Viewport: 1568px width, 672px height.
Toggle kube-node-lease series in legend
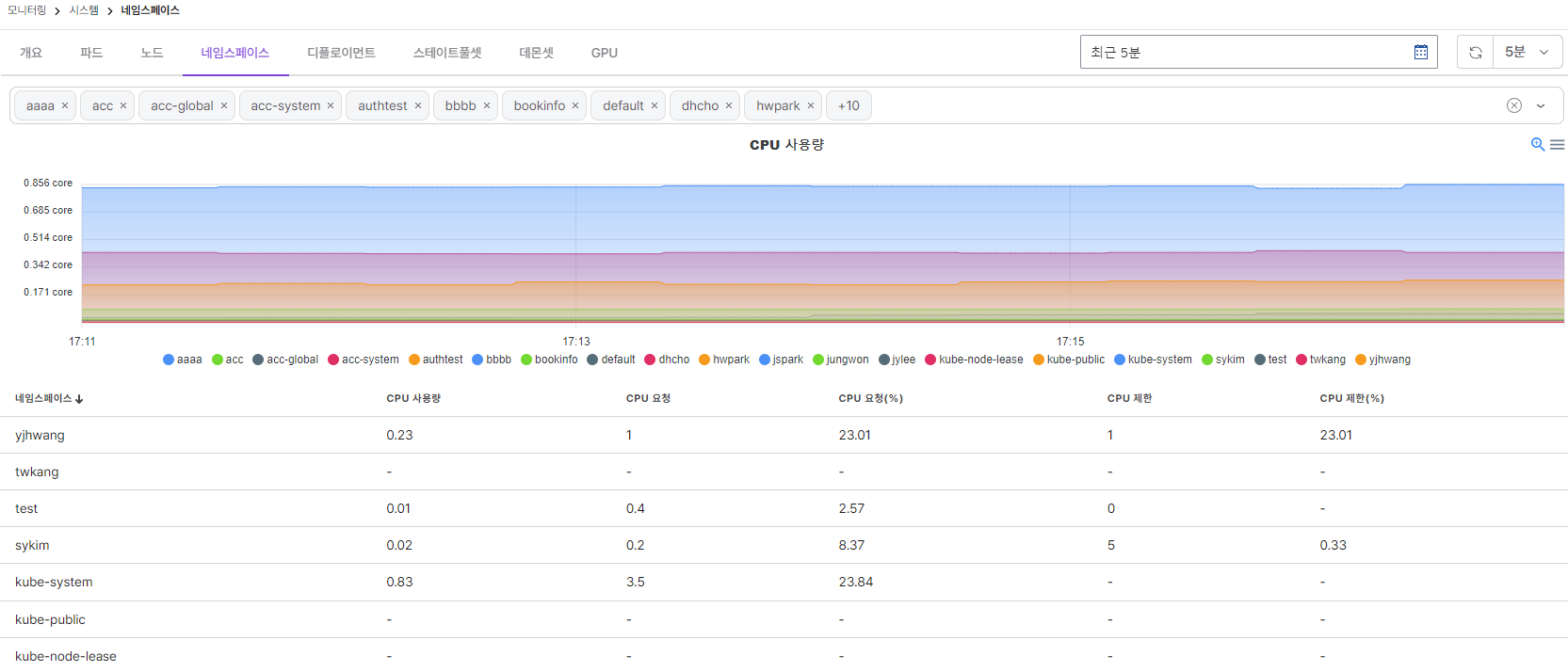click(974, 360)
